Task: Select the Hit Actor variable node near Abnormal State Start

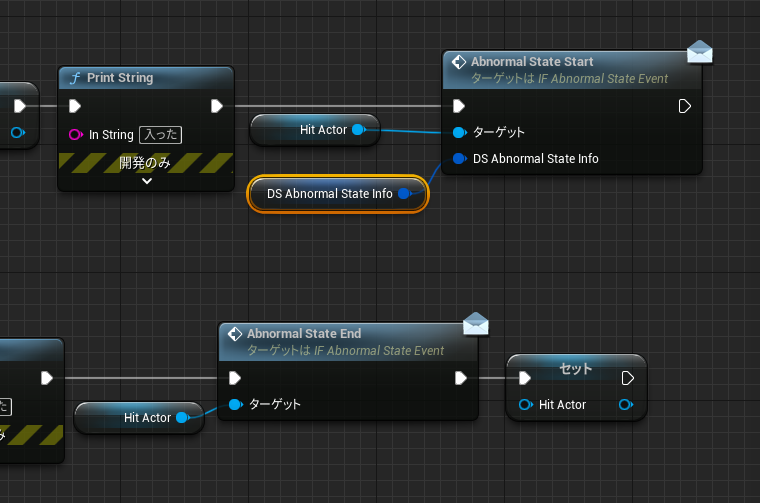Action: click(x=315, y=130)
